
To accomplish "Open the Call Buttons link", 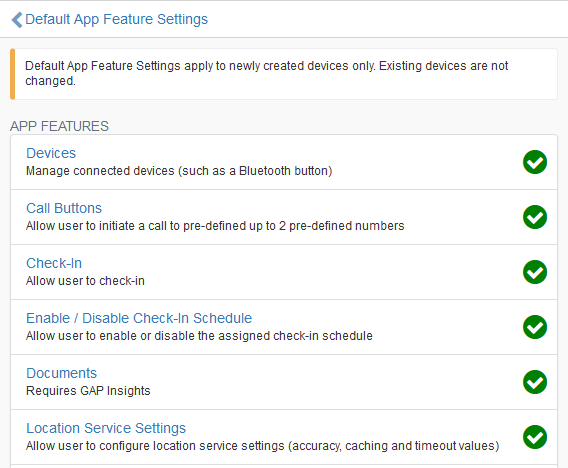I will tap(64, 208).
